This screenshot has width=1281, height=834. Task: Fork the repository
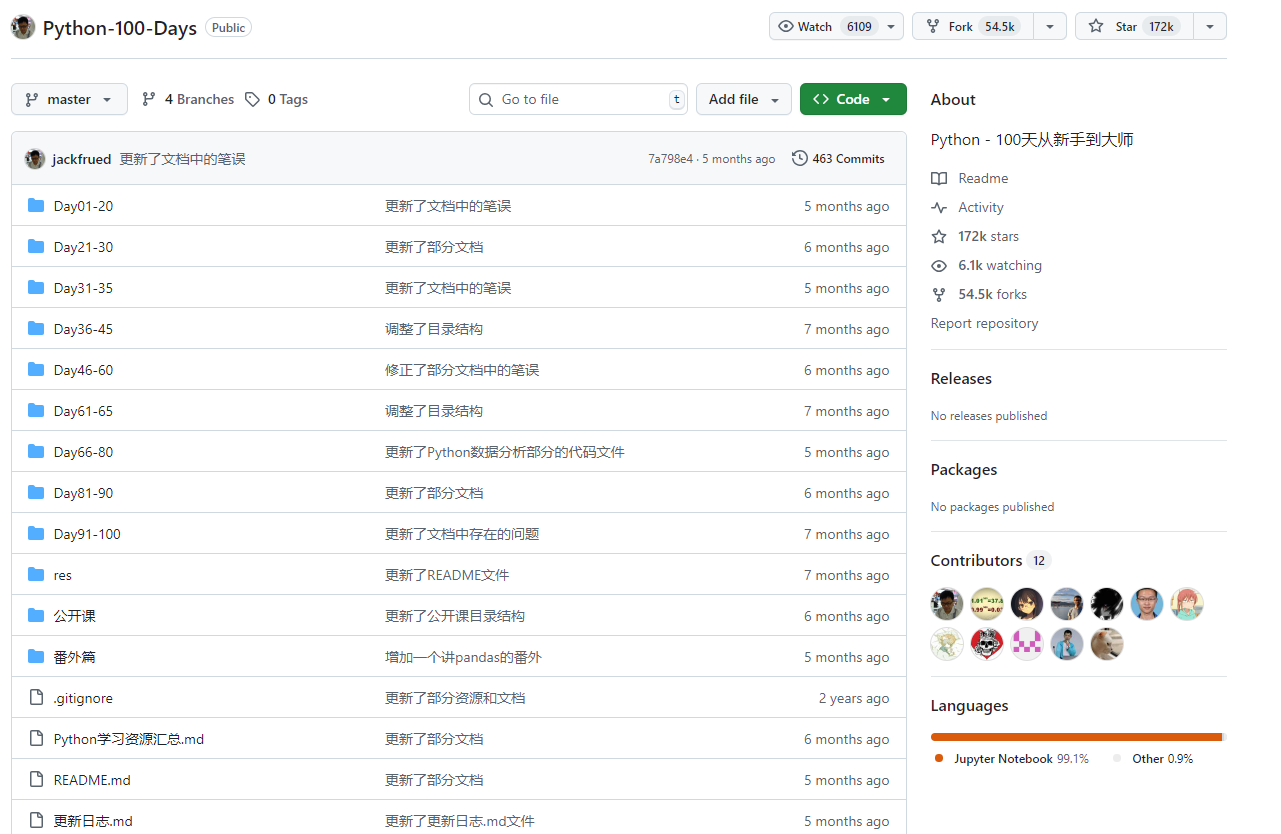971,26
